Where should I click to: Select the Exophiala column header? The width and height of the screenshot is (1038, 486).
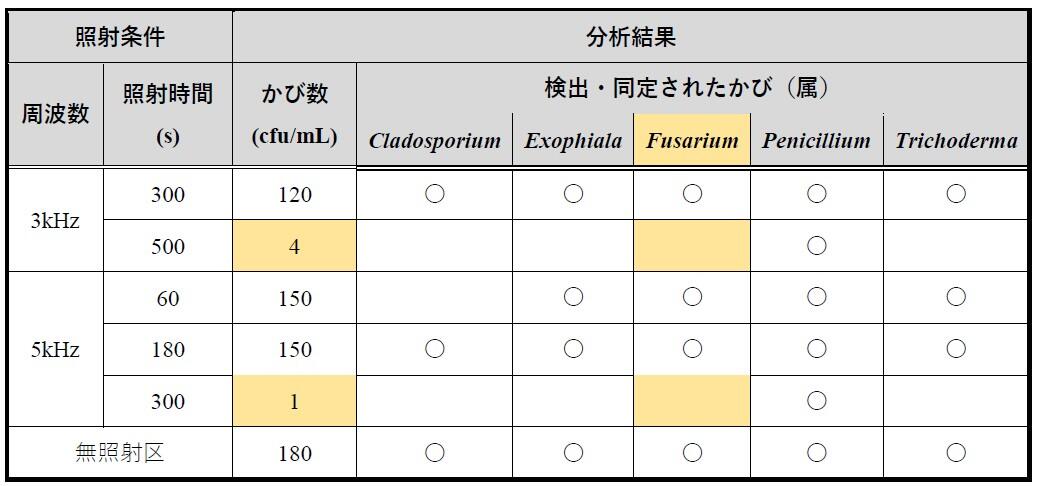pyautogui.click(x=573, y=141)
